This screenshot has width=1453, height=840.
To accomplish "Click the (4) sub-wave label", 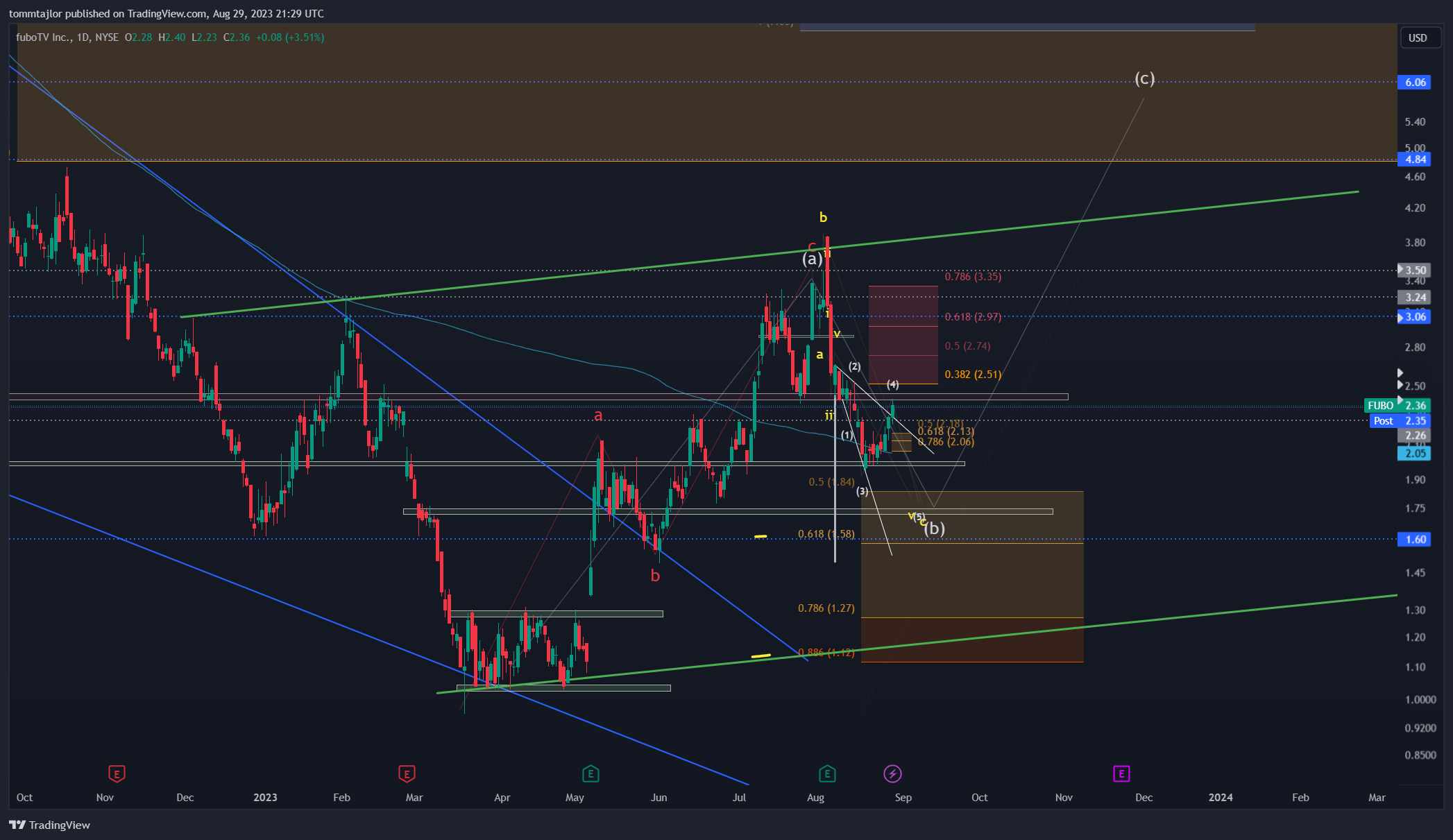I will pyautogui.click(x=893, y=384).
